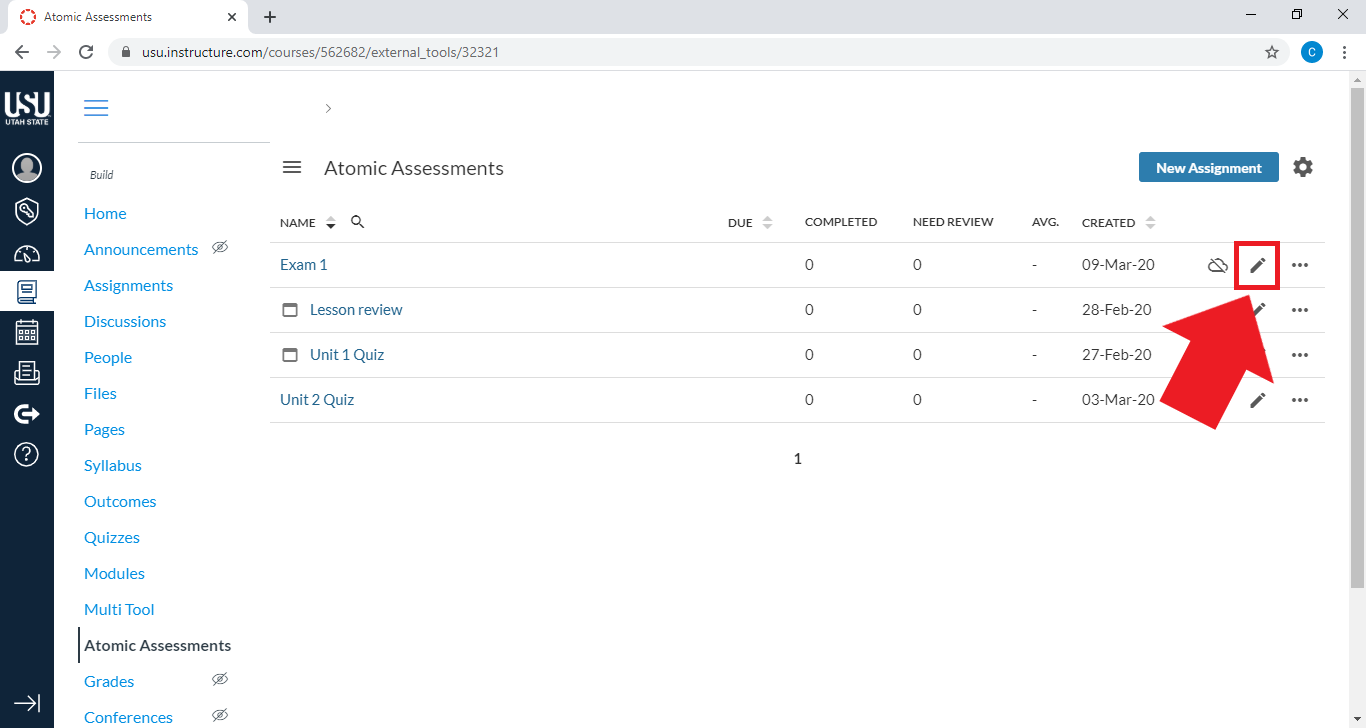
Task: Switch to the Atomic Assessments browser tab
Action: coord(110,16)
